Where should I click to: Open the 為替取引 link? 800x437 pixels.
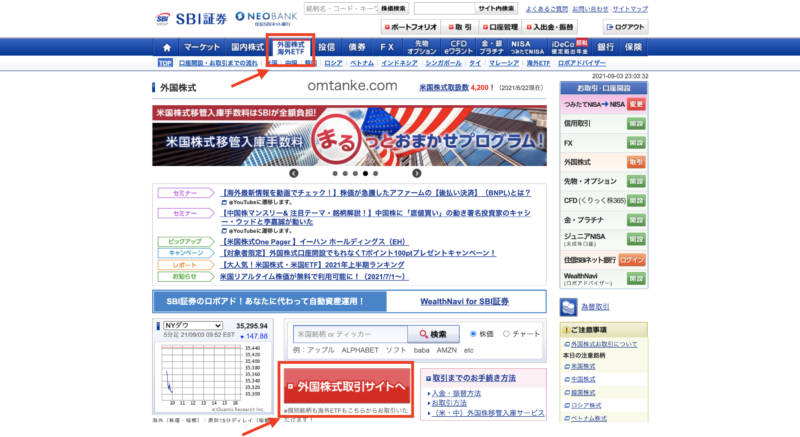595,307
